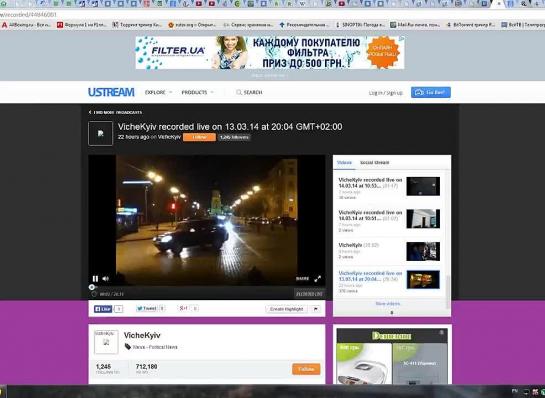This screenshot has width=545, height=398.
Task: Click orange Follow button beside video title
Action: point(199,137)
